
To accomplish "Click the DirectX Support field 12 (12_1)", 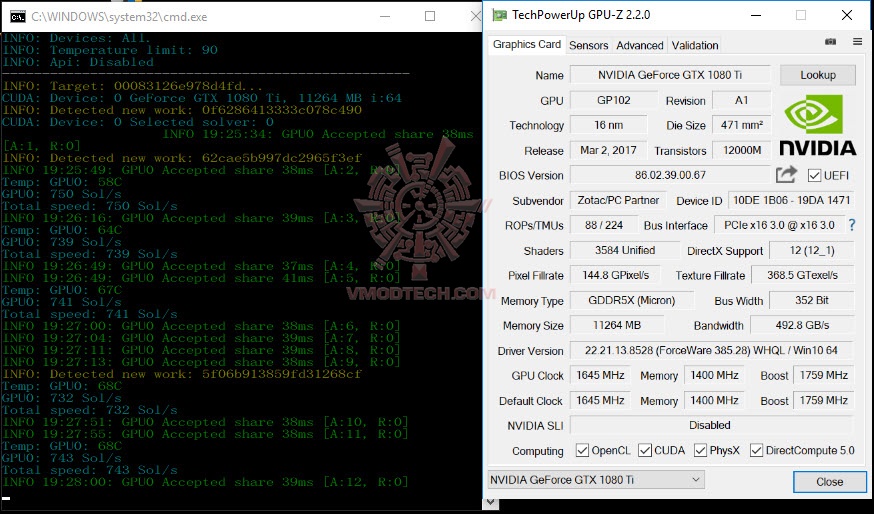I will pos(812,250).
